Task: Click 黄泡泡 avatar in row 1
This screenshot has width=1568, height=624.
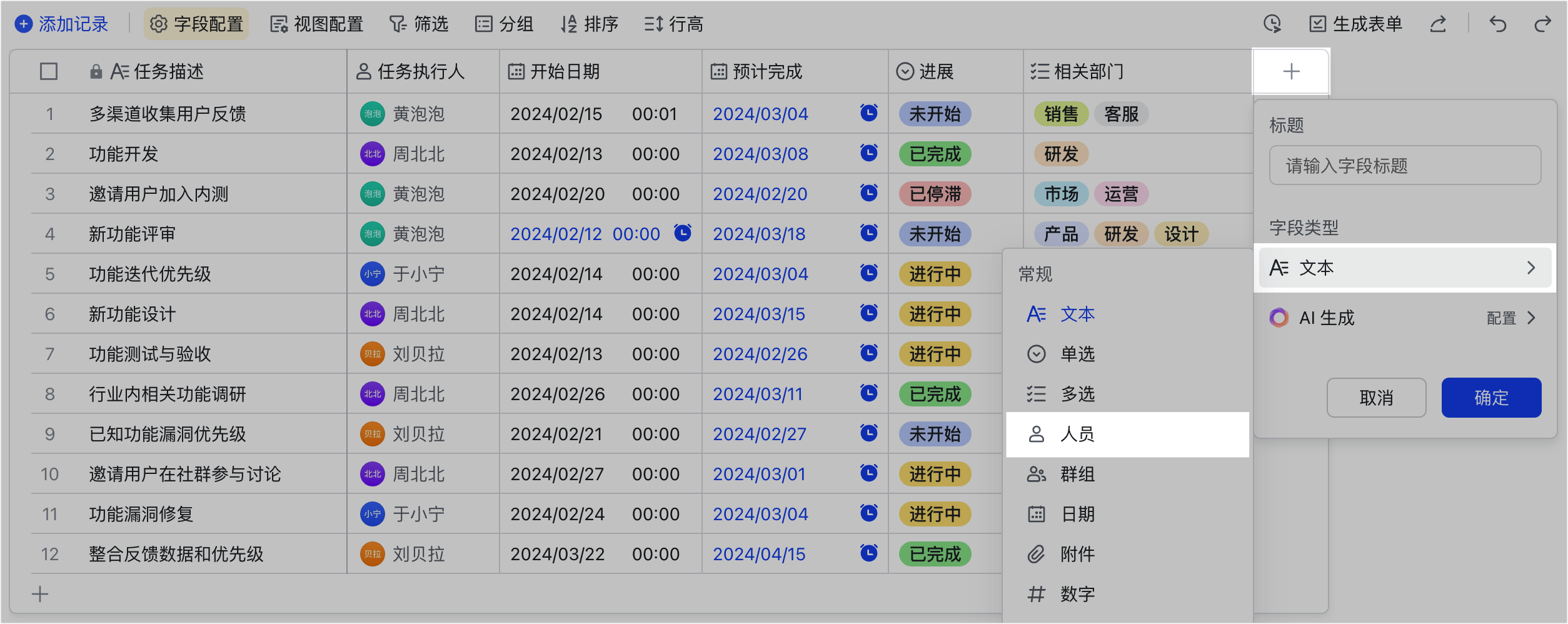Action: (372, 114)
